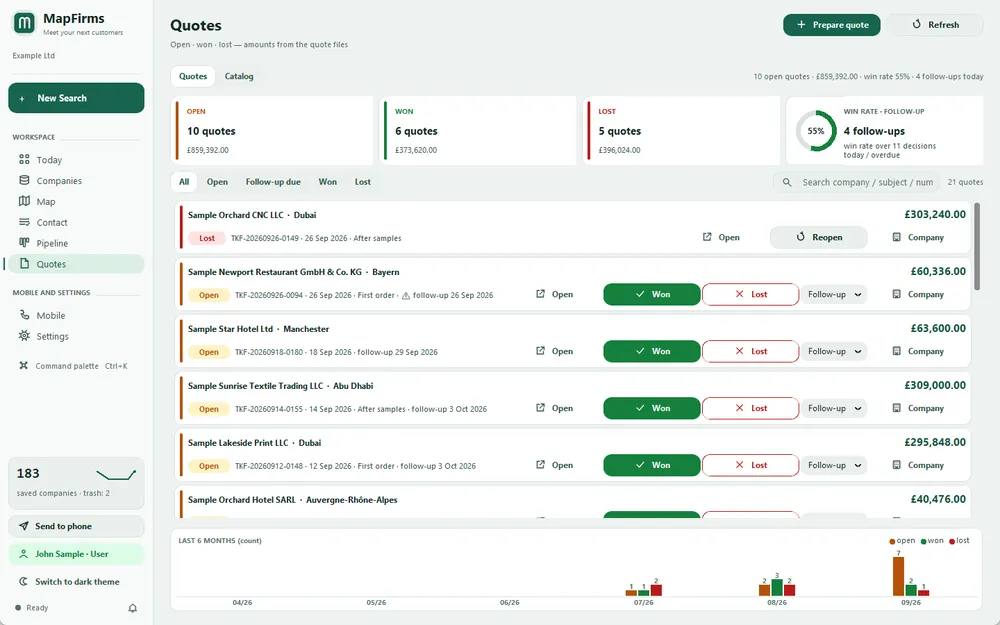Open the Sample Star Hotel quote file
Screen dimensions: 1000x625
pyautogui.click(x=555, y=351)
